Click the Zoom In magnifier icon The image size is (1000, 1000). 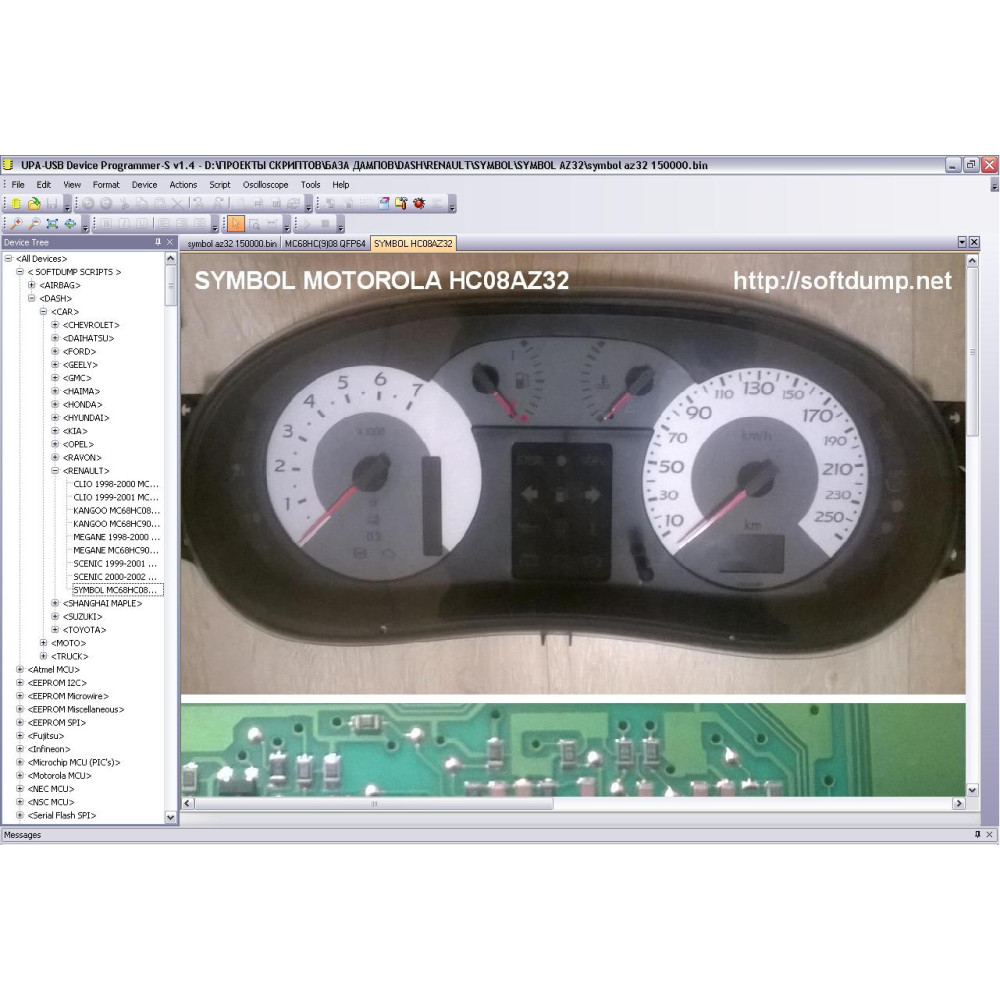(x=16, y=224)
